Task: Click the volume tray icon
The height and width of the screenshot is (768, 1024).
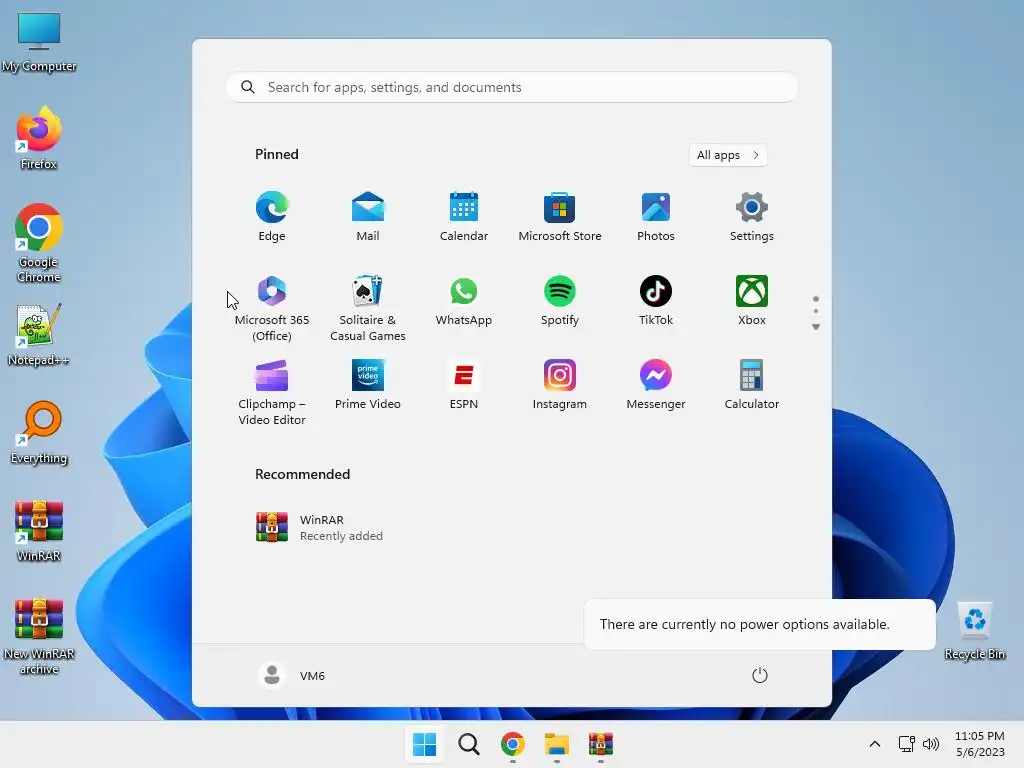Action: (931, 744)
